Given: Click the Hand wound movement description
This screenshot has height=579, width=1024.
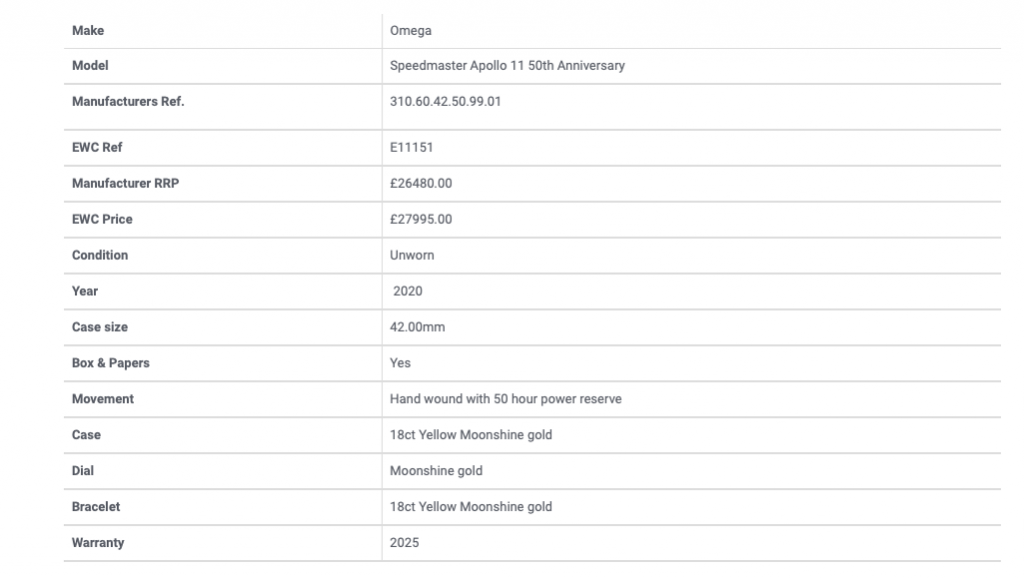Looking at the screenshot, I should click(505, 399).
